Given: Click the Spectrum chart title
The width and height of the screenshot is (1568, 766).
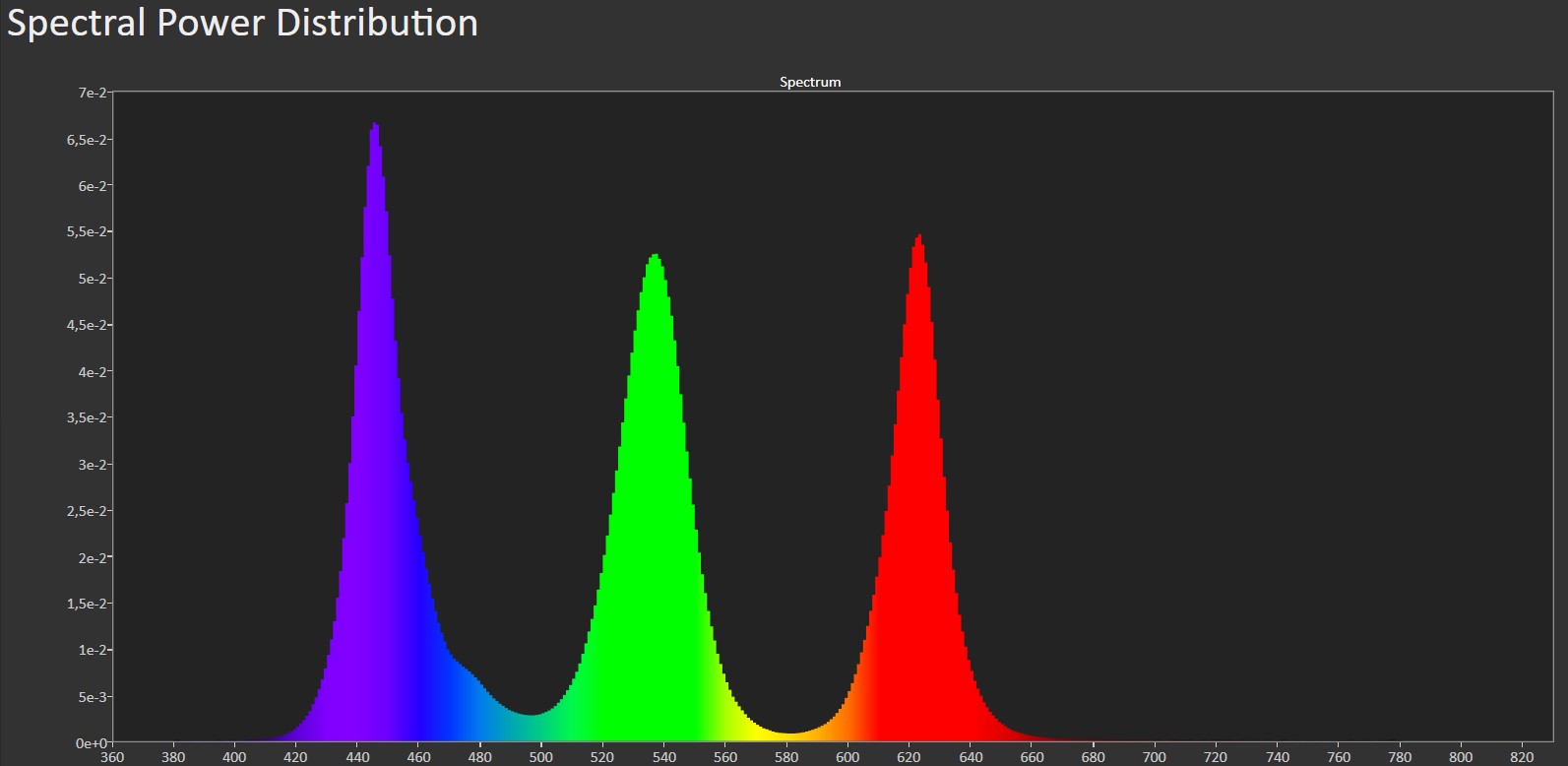Looking at the screenshot, I should point(810,82).
